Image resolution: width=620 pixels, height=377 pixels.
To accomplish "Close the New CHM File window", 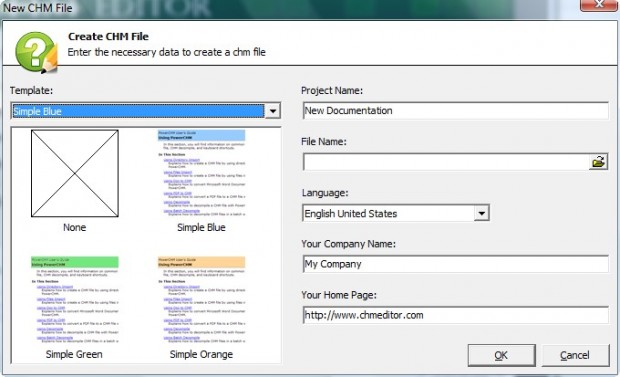I will click(x=599, y=5).
